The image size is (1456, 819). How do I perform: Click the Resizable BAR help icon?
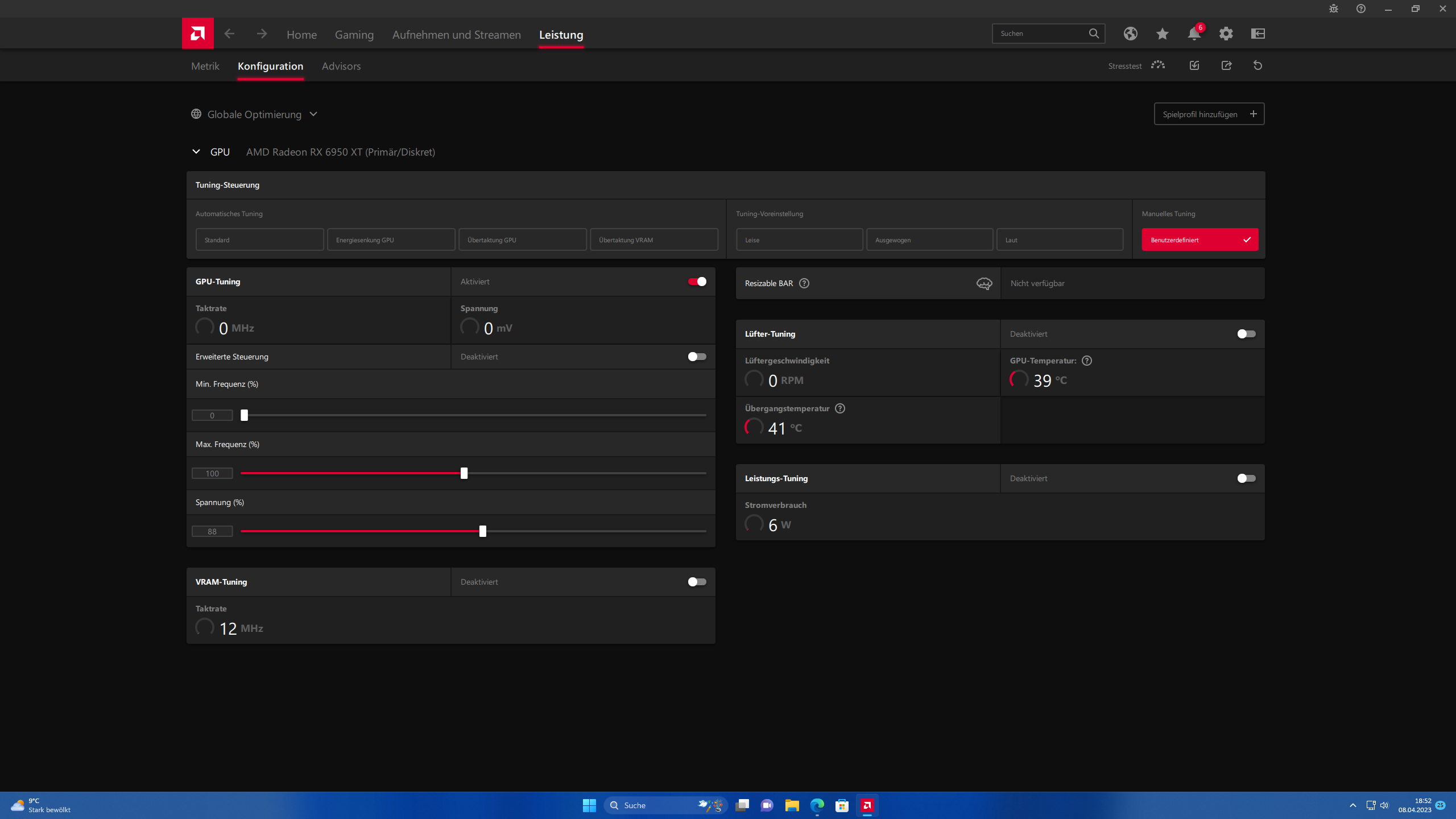[x=804, y=283]
